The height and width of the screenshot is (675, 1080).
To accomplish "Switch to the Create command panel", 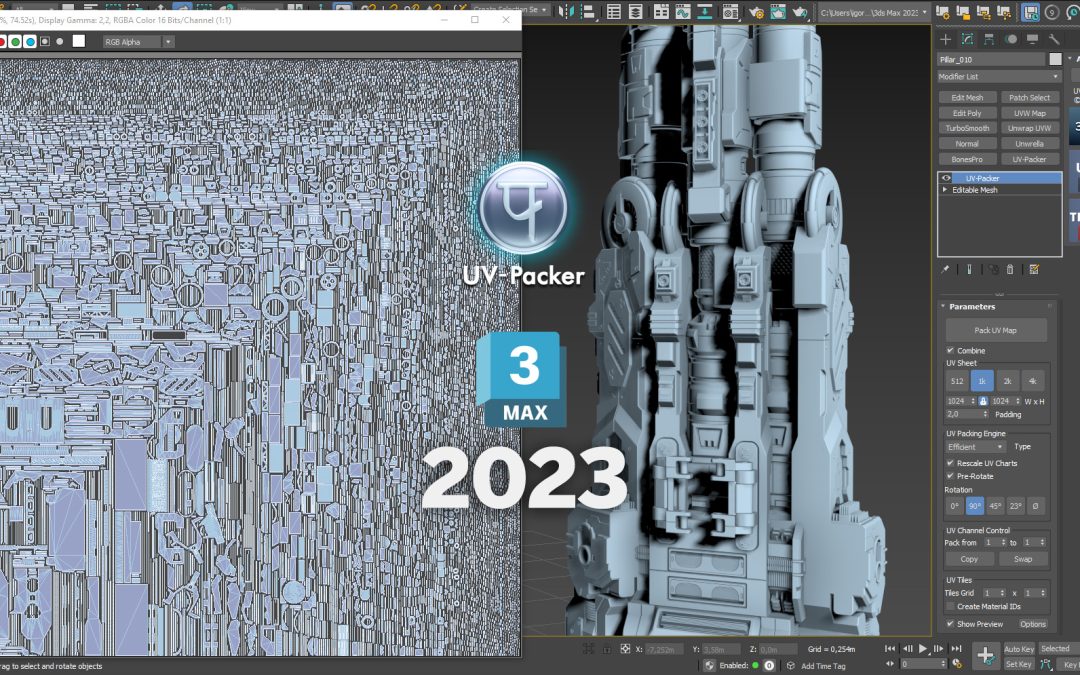I will click(946, 39).
